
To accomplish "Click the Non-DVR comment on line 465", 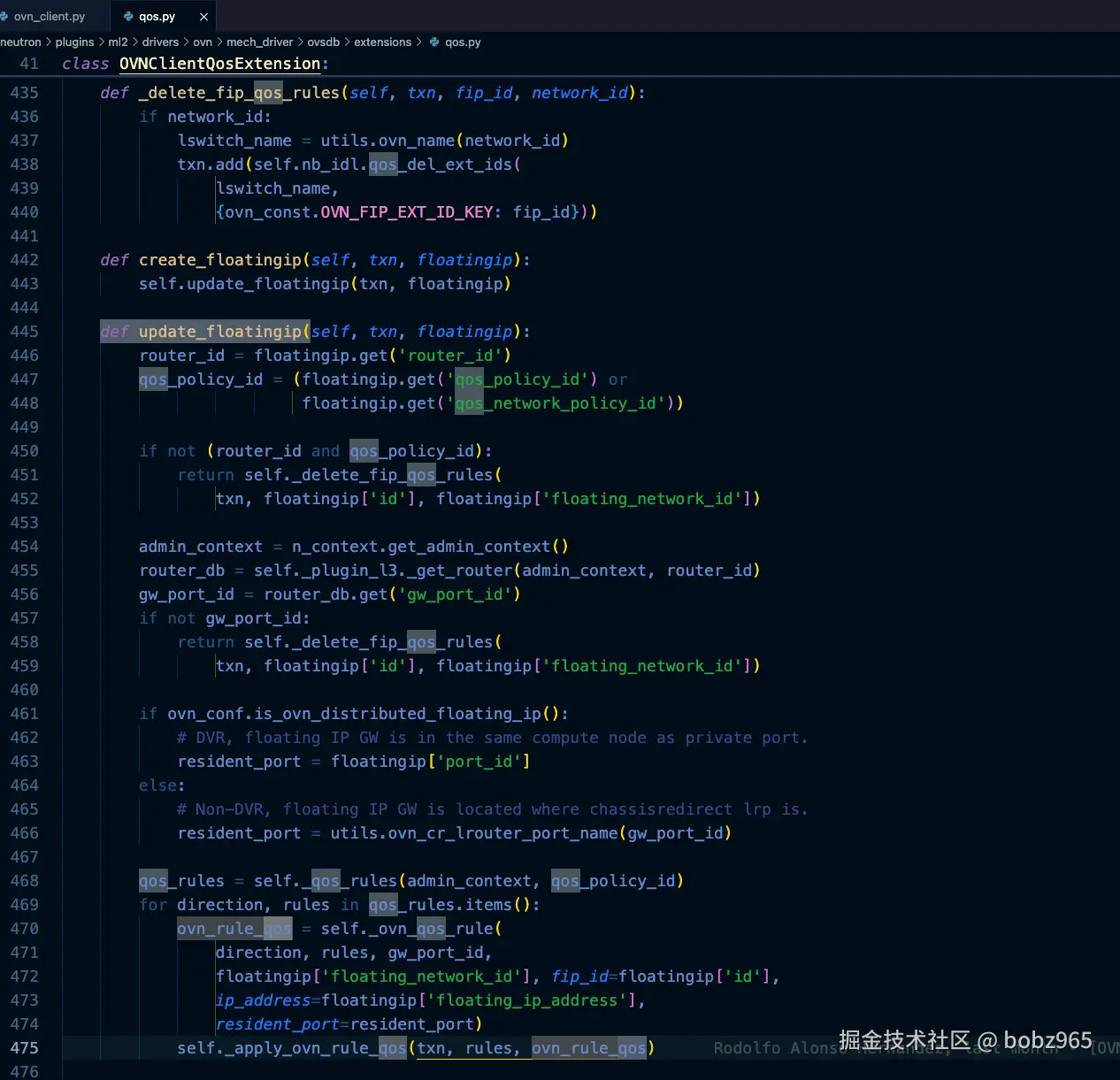I will coord(493,809).
